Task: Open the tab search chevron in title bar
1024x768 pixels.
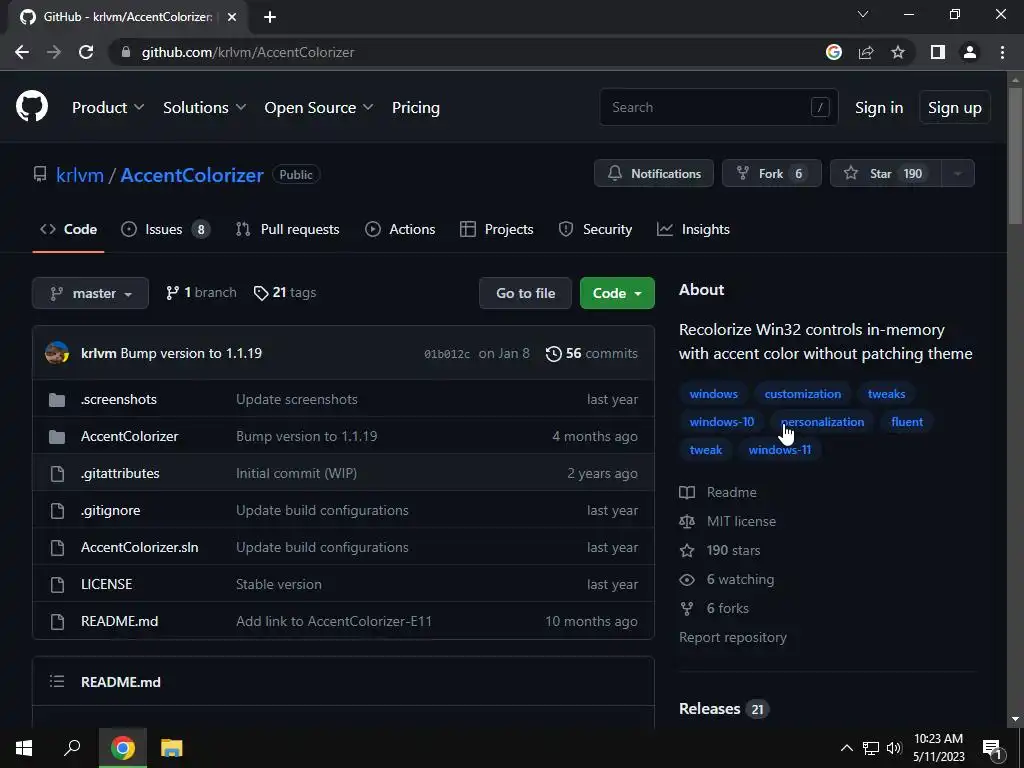Action: [863, 14]
